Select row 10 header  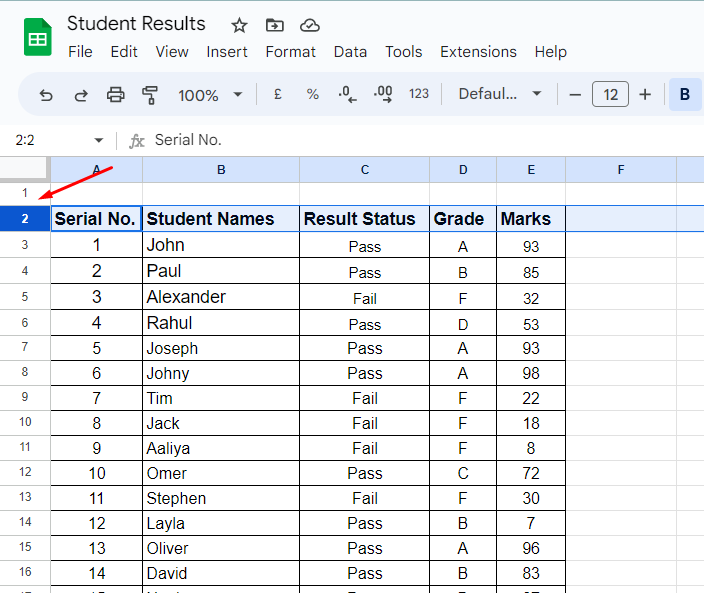25,422
